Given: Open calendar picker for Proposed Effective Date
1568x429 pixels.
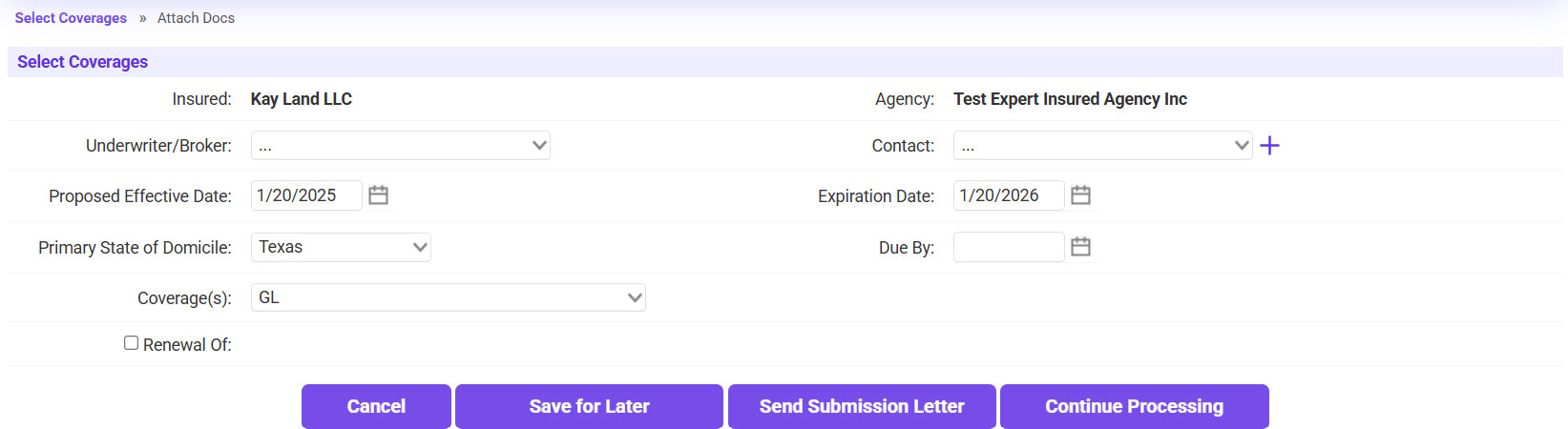Looking at the screenshot, I should tap(378, 195).
